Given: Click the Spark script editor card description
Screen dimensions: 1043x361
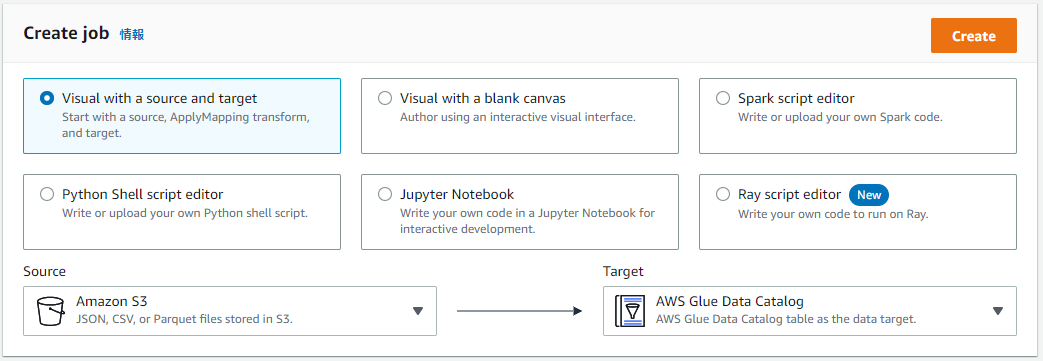Looking at the screenshot, I should pyautogui.click(x=840, y=117).
